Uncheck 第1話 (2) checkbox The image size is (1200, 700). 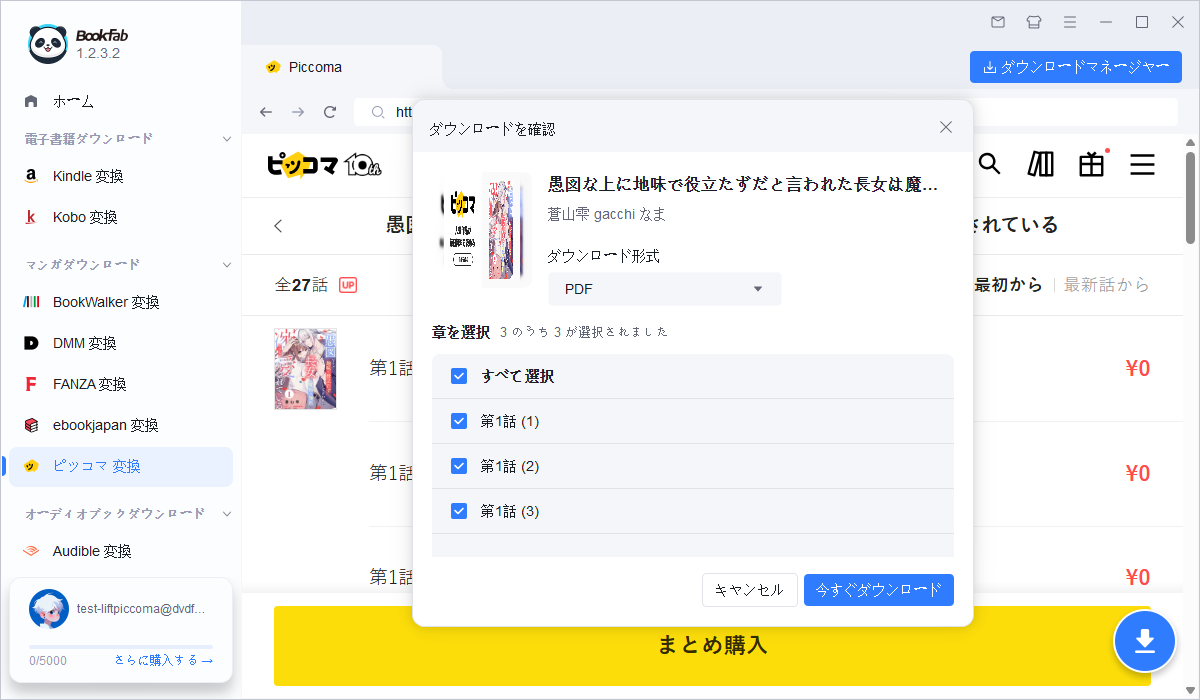coord(459,466)
